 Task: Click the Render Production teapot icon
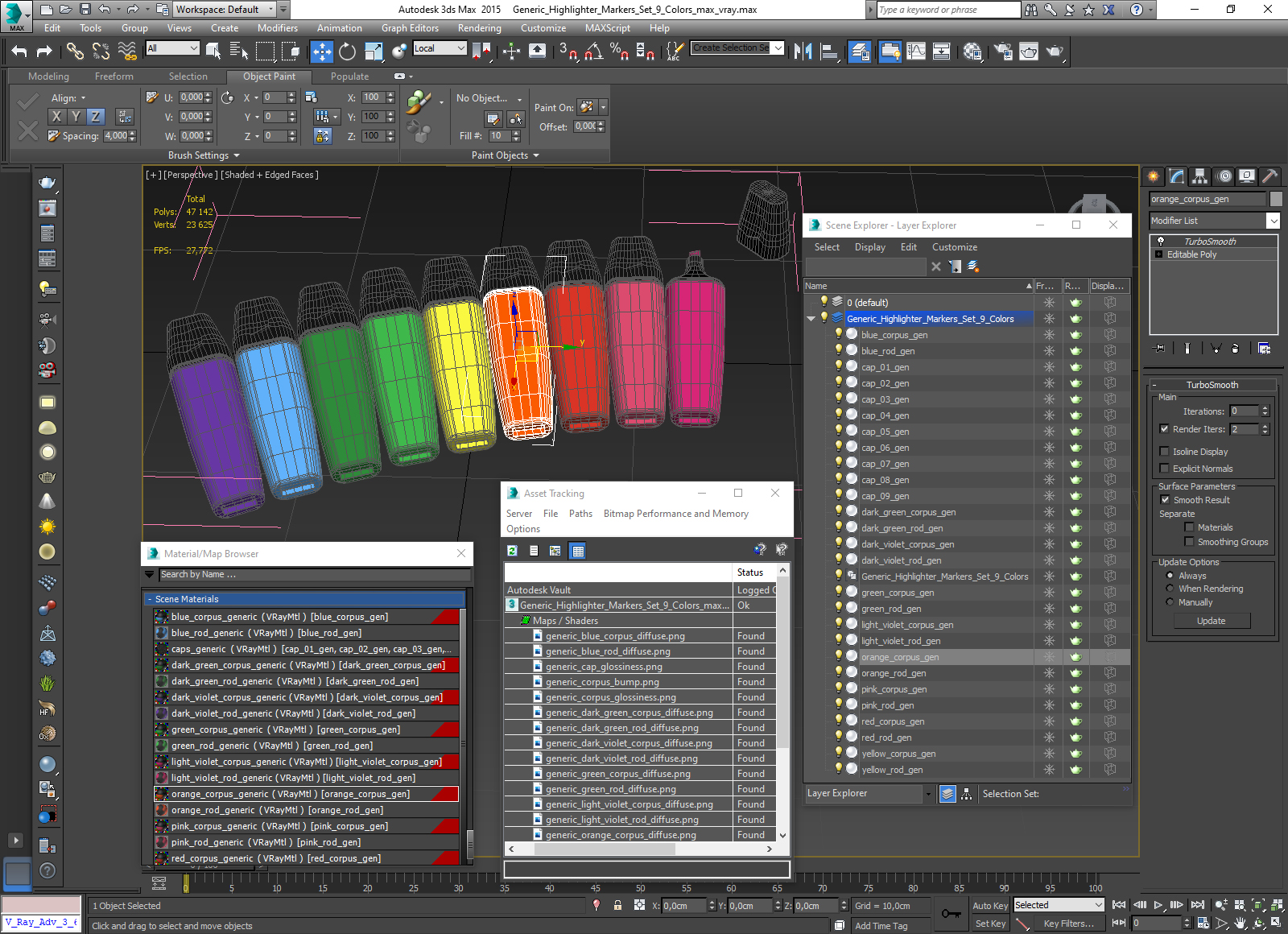coord(1055,52)
